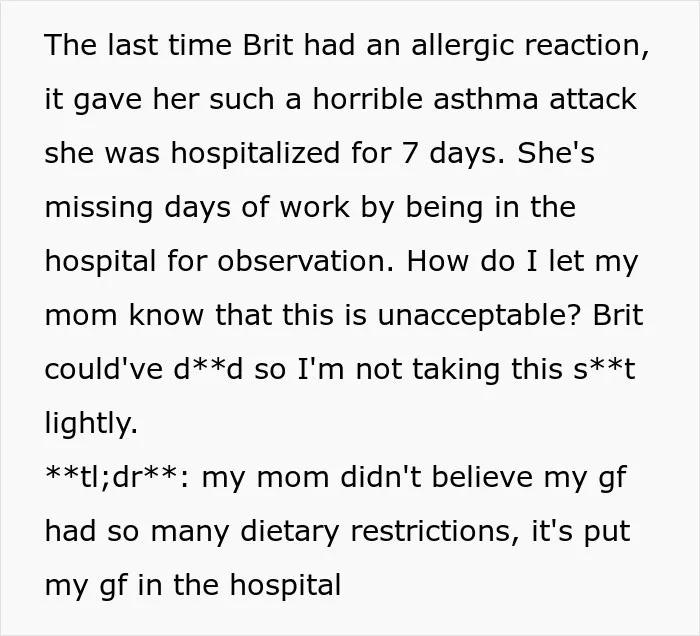This screenshot has height=636, width=700.
Task: Click the word "work" in line four
Action: coord(314,207)
